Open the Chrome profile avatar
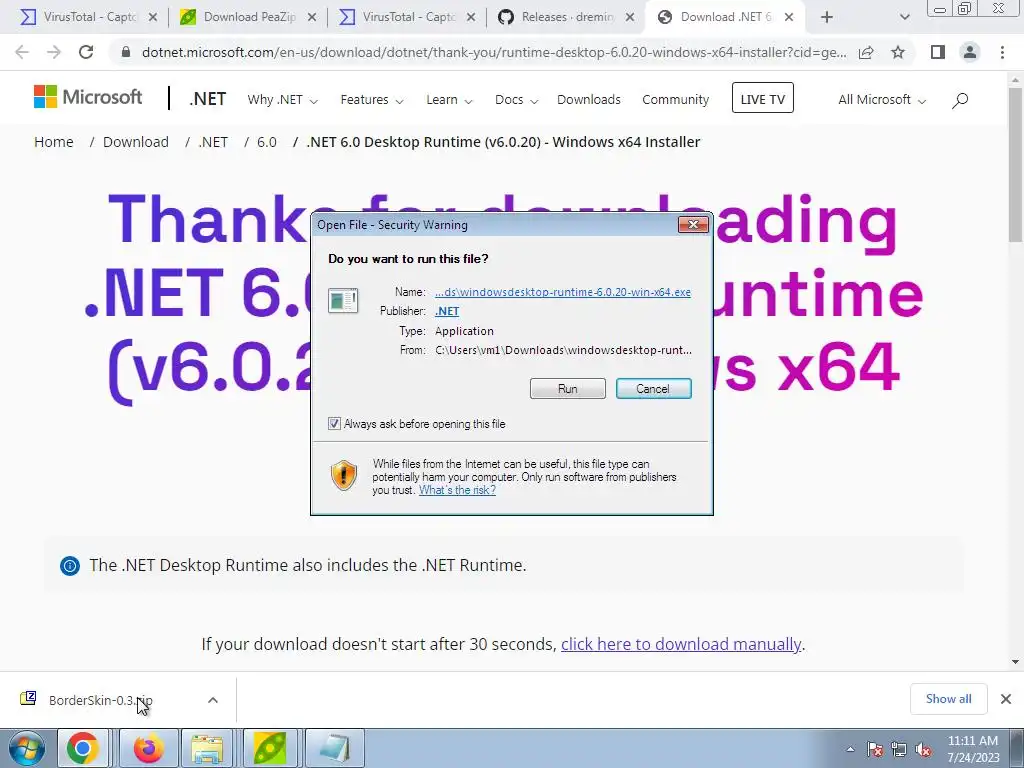The image size is (1024, 768). 970,52
